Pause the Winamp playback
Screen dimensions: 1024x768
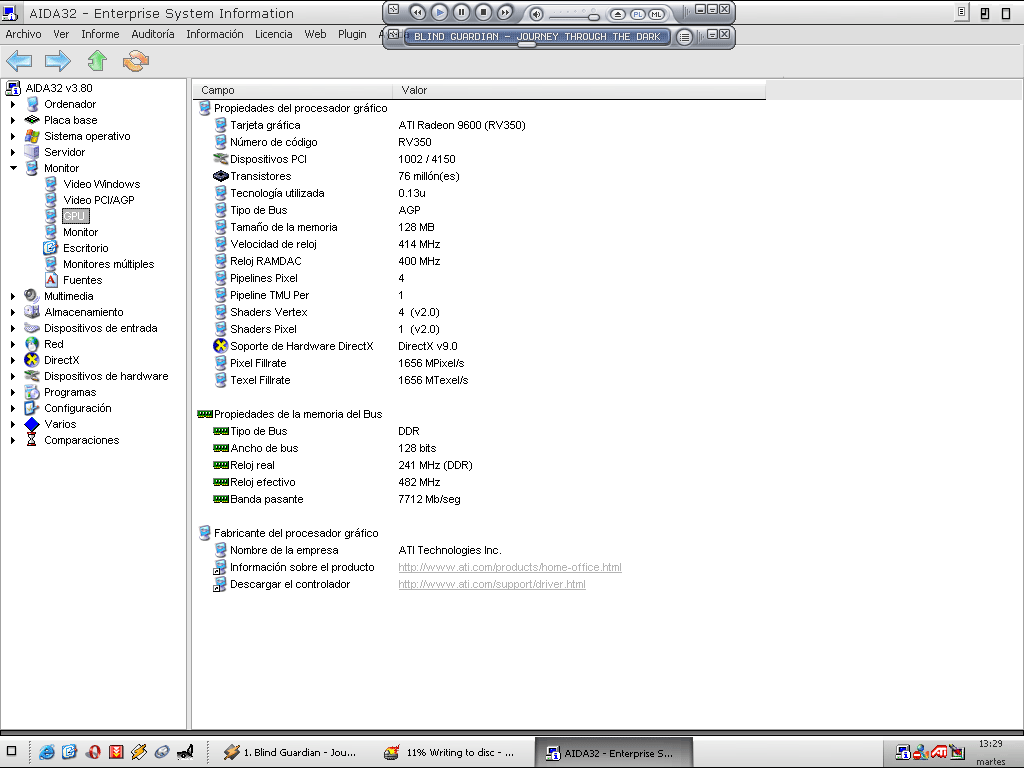461,12
